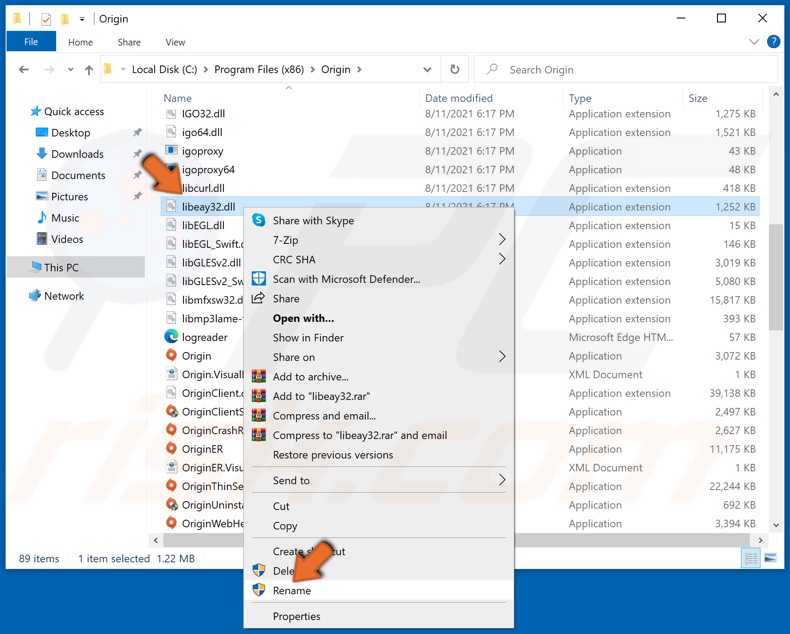Click the Refresh button in address bar
The image size is (790, 634).
454,69
